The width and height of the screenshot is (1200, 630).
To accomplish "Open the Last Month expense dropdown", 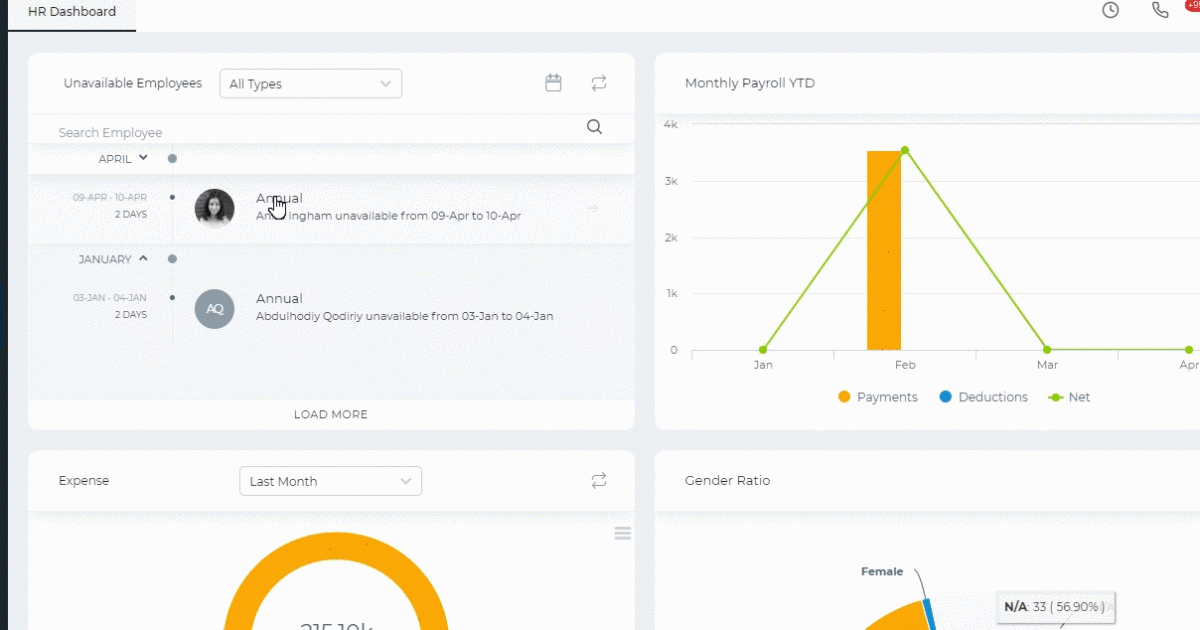I will 331,481.
